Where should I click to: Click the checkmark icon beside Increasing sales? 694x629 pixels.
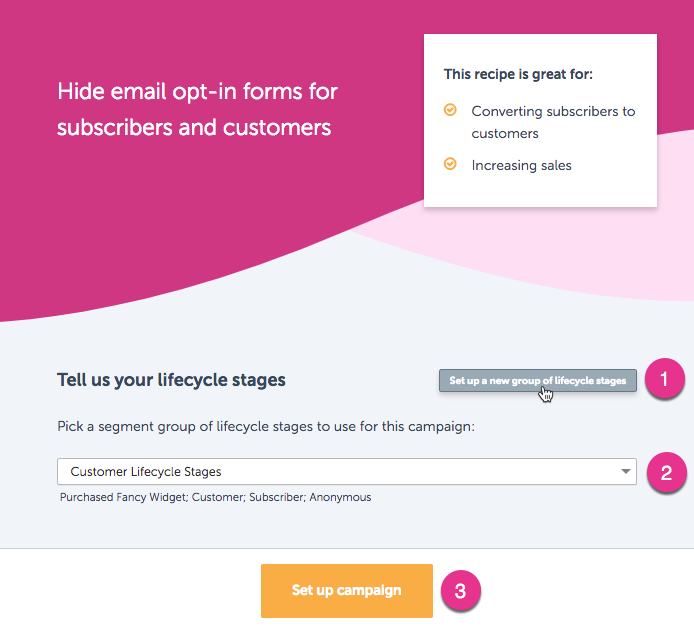coord(450,164)
